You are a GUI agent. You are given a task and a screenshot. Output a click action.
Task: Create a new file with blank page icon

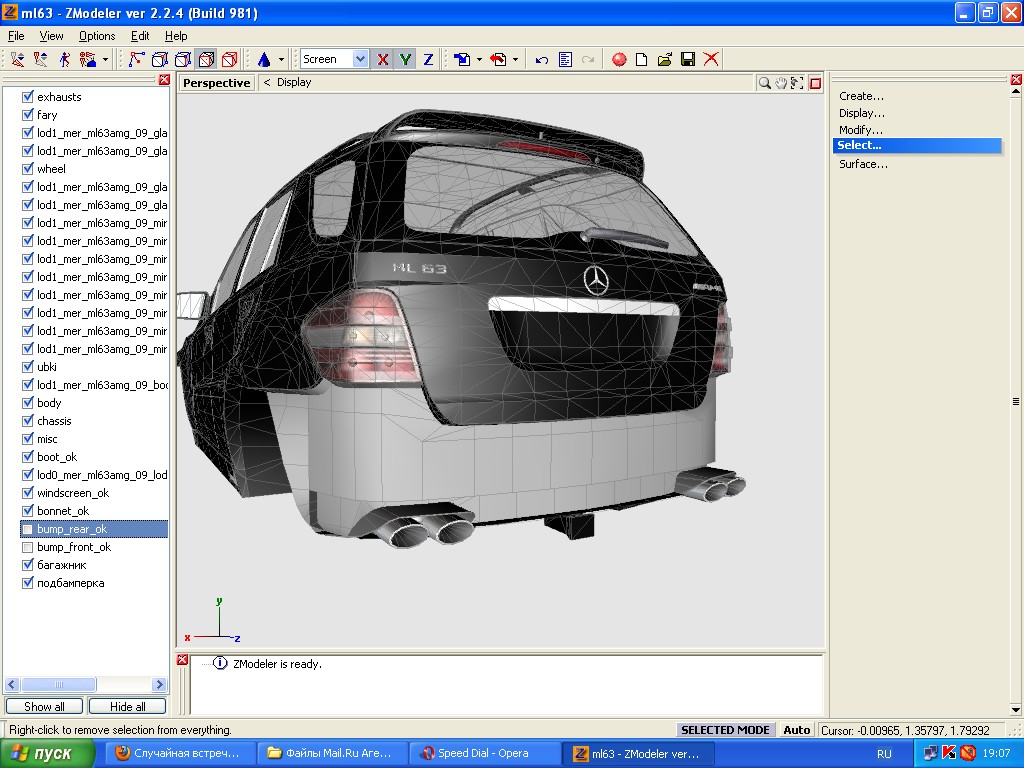pos(642,59)
